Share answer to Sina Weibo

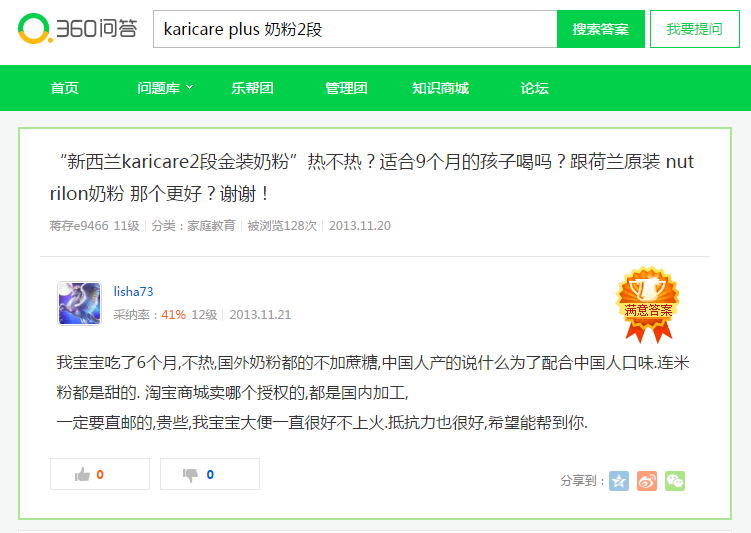(x=647, y=481)
